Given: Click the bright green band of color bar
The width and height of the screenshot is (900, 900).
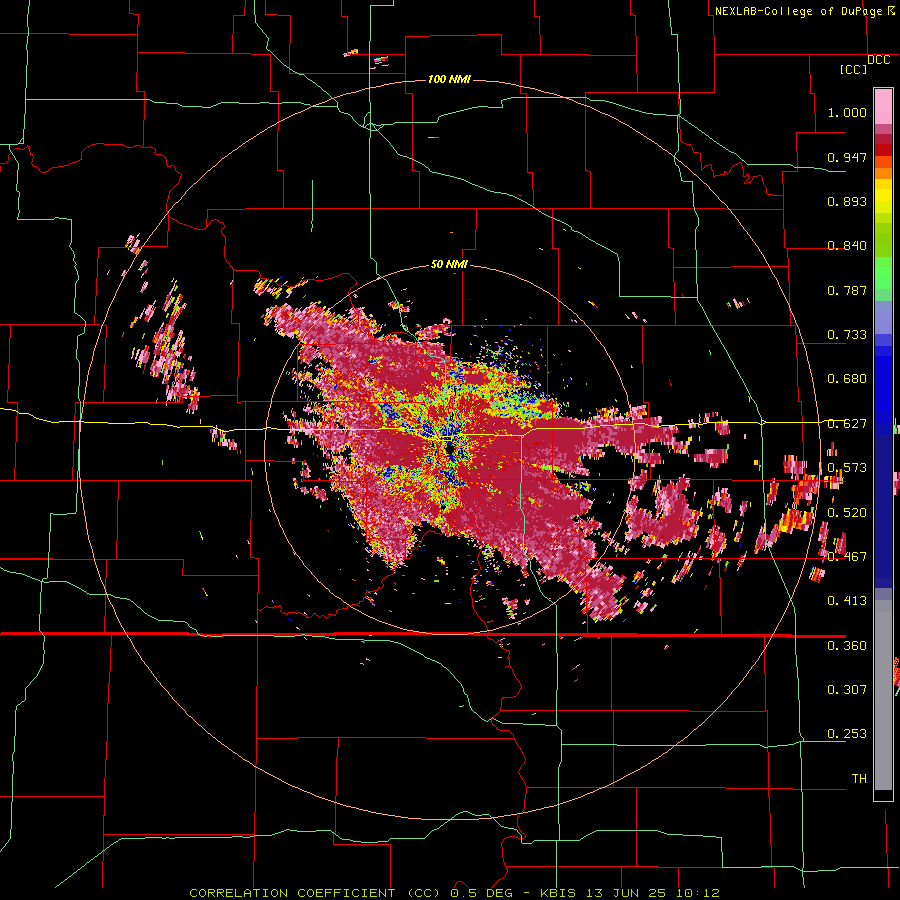Looking at the screenshot, I should point(883,273).
